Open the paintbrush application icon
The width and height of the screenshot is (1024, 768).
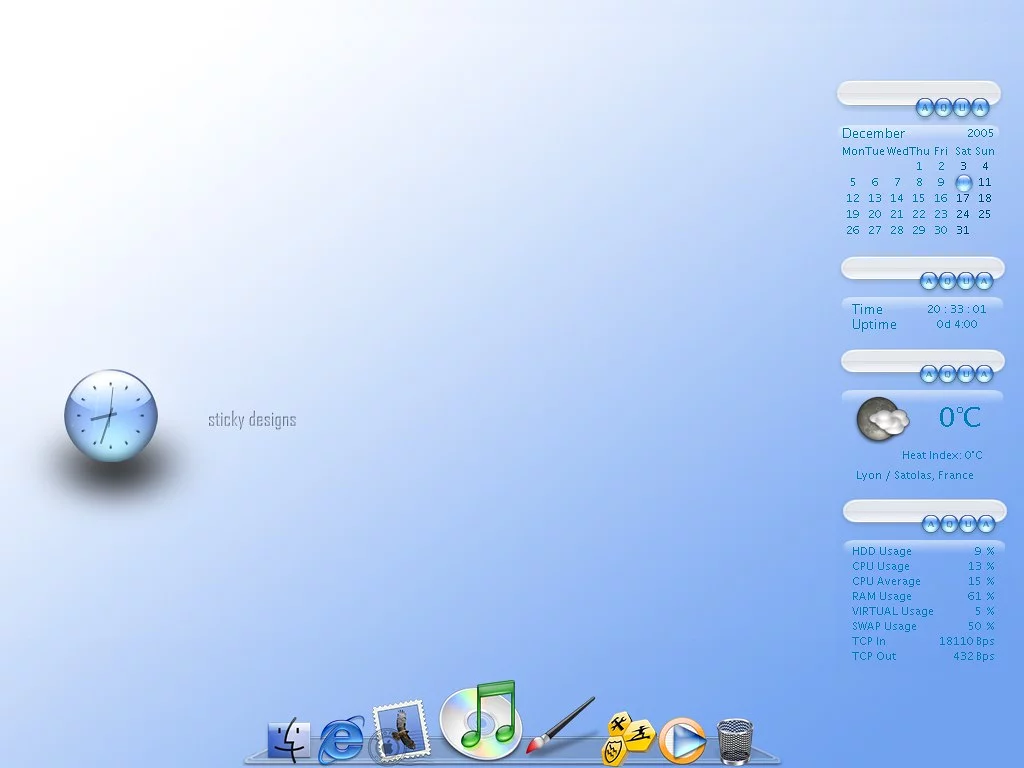click(560, 726)
